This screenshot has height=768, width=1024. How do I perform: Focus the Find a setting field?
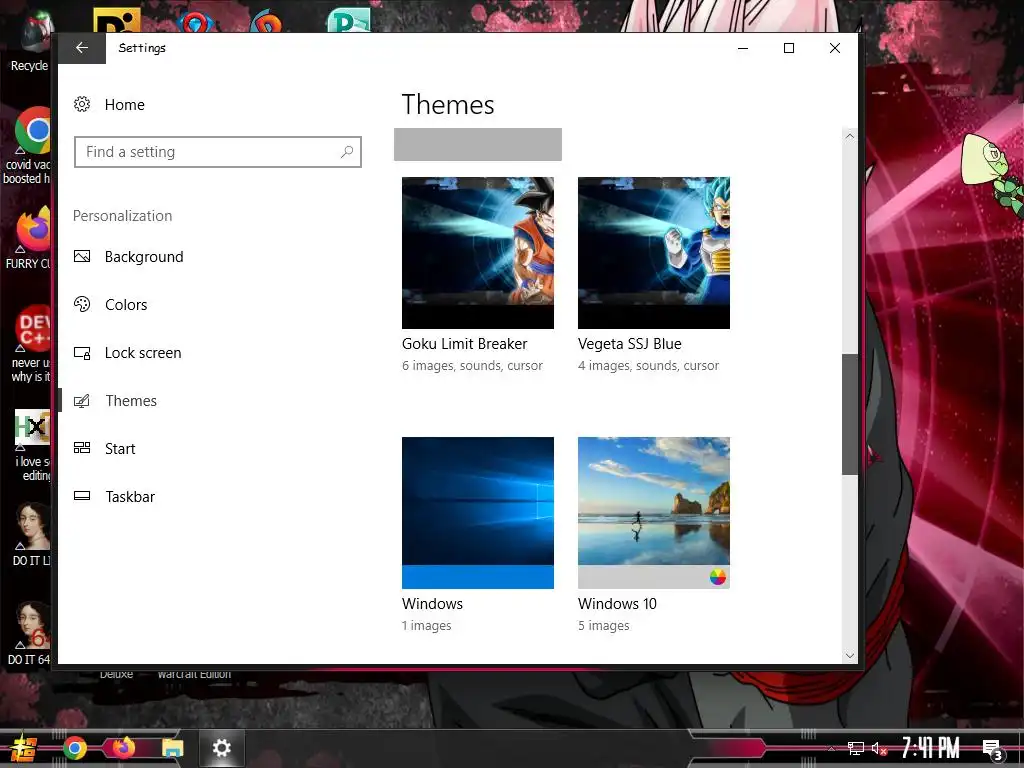pos(217,152)
